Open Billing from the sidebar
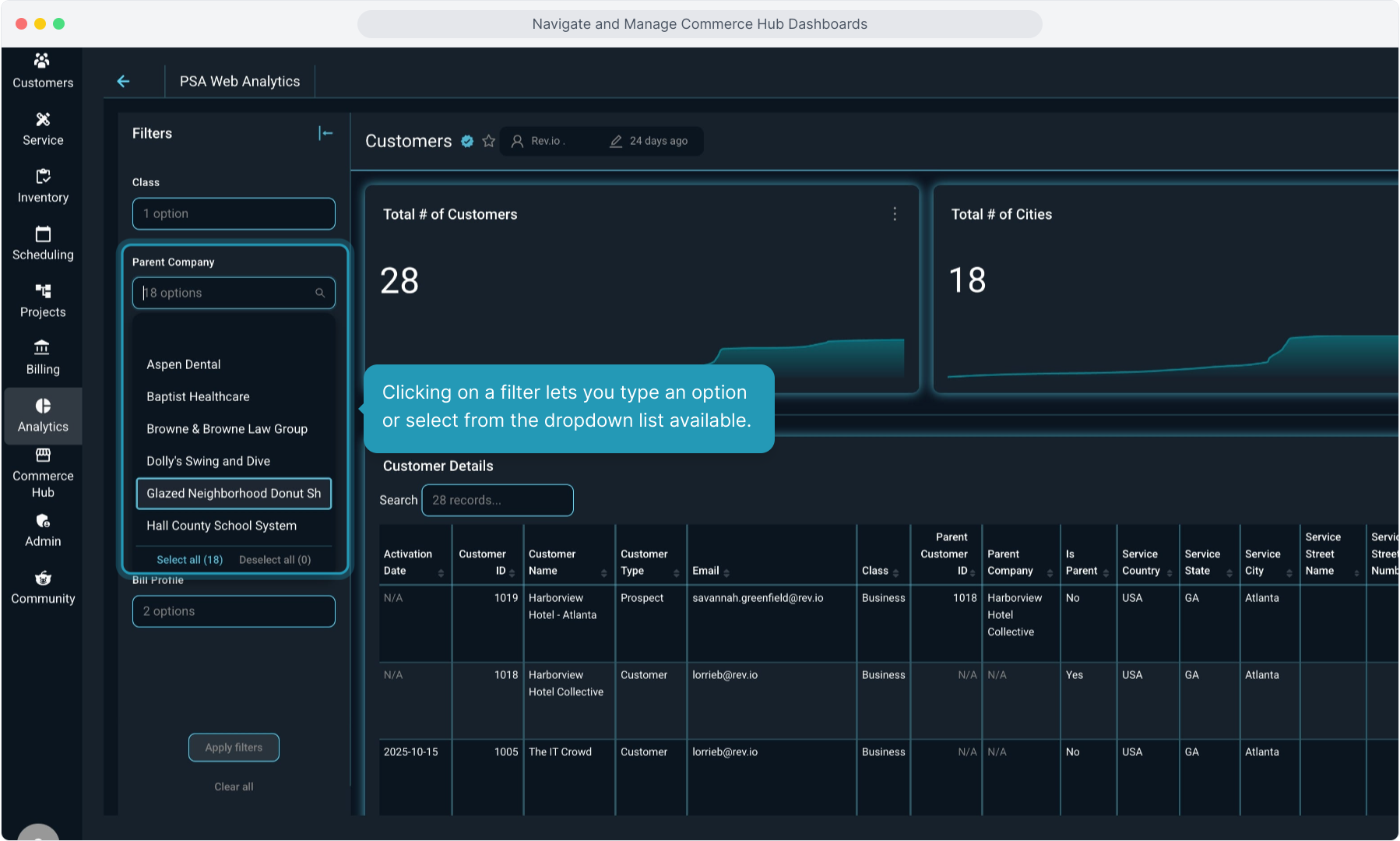The image size is (1400, 841). (x=43, y=357)
